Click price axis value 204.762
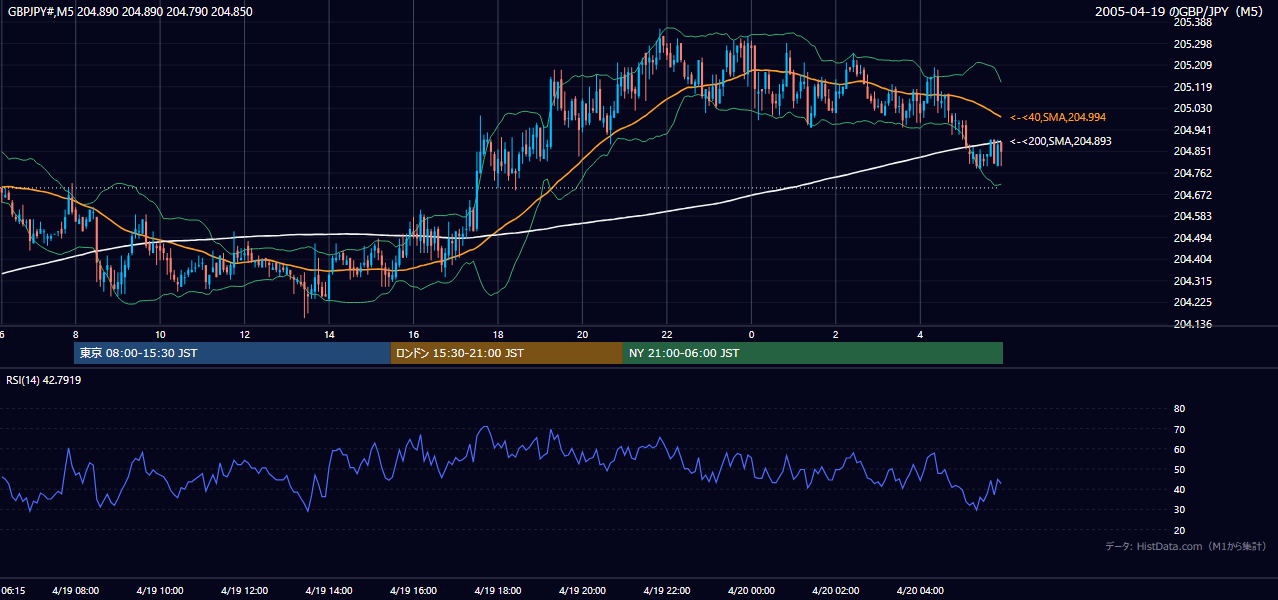1278x600 pixels. [x=1193, y=173]
